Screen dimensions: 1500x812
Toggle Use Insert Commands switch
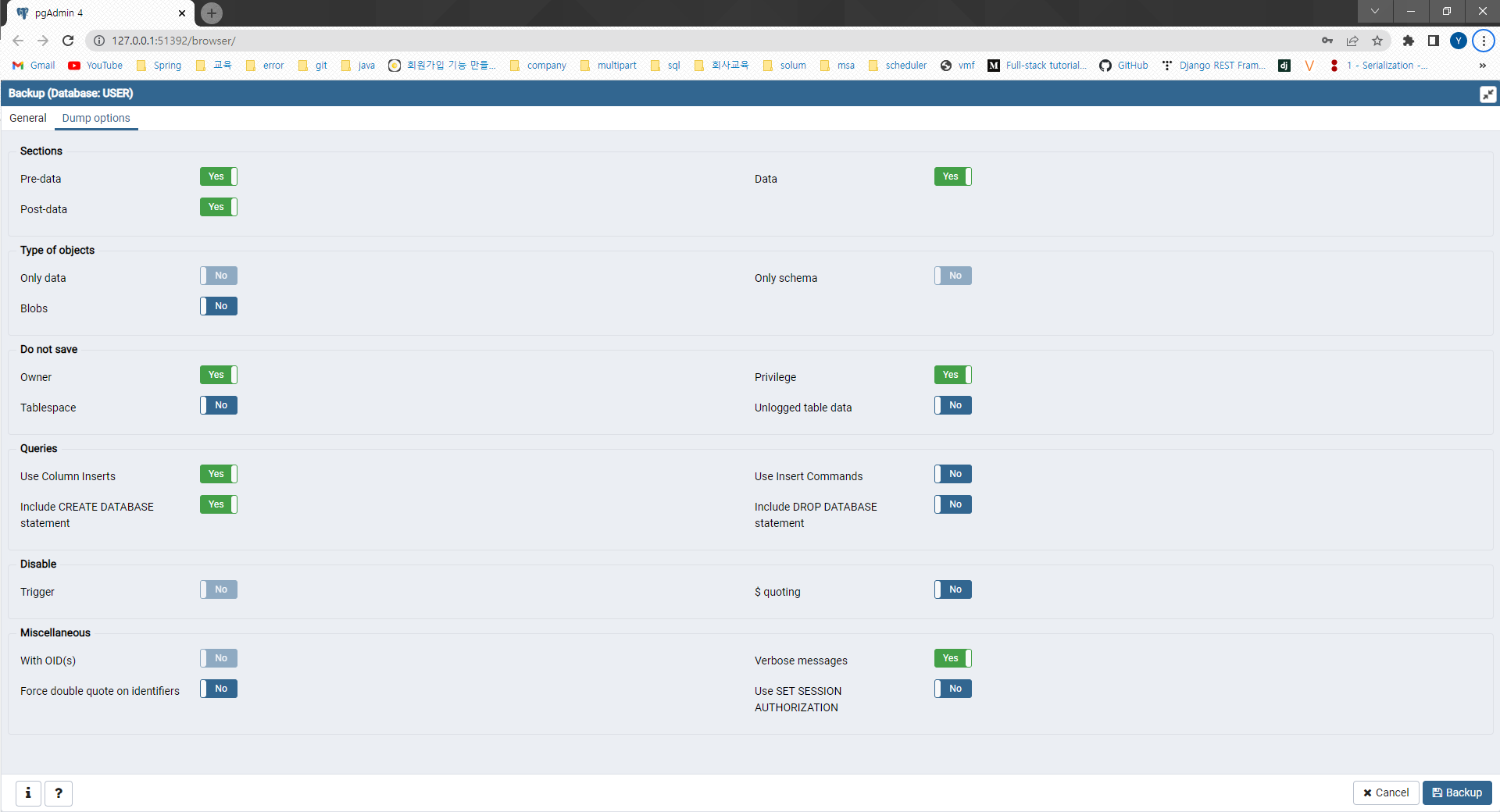(x=953, y=474)
